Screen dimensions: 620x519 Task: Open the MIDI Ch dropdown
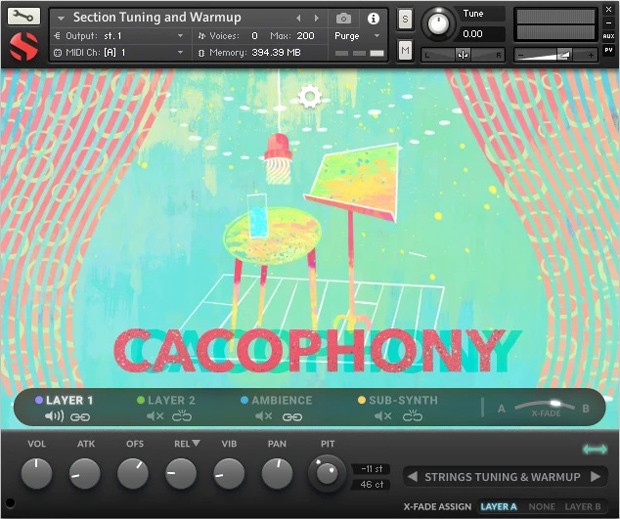tap(119, 53)
